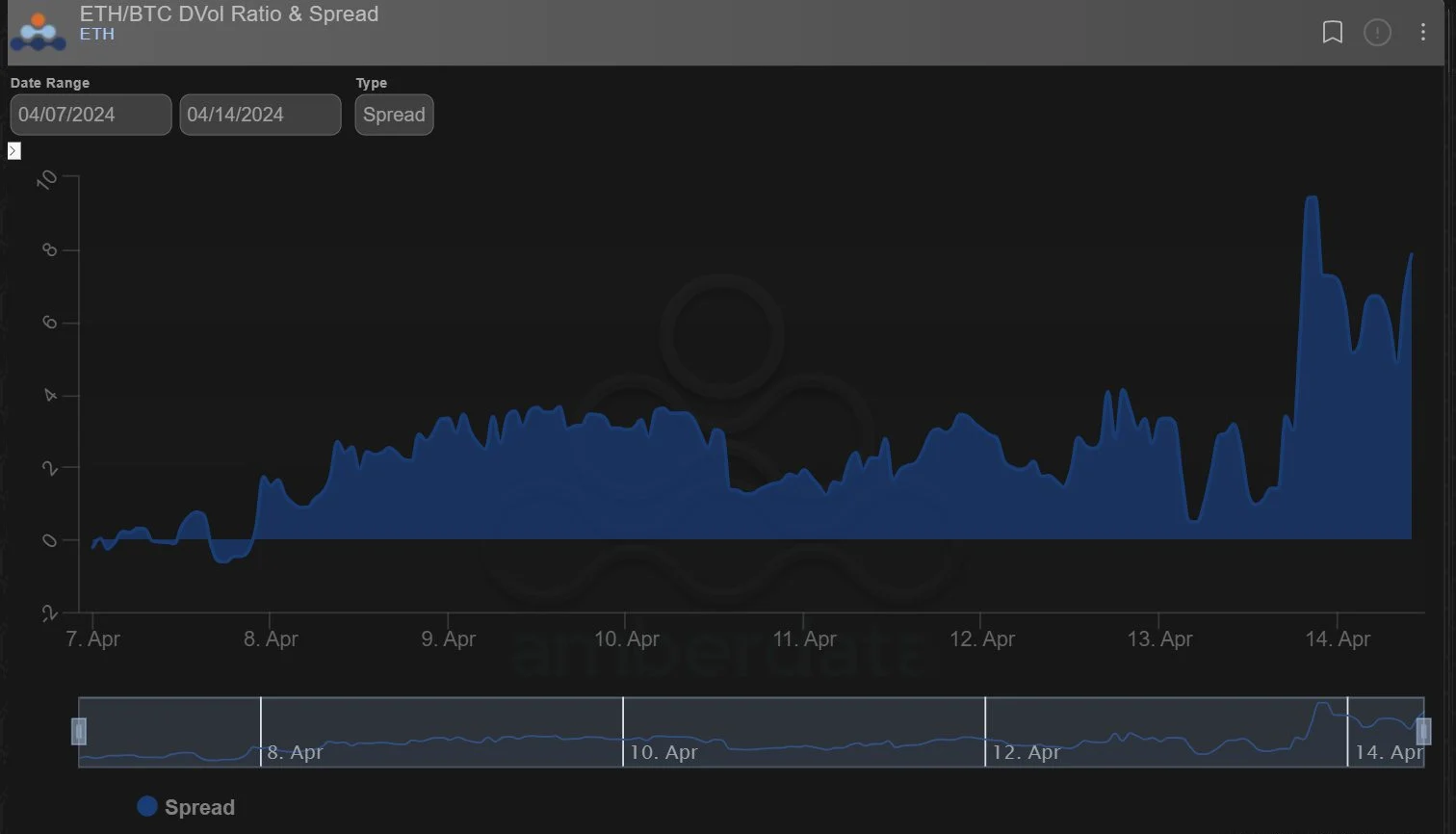Open the chart info exclamation icon
1456x834 pixels.
1378,33
